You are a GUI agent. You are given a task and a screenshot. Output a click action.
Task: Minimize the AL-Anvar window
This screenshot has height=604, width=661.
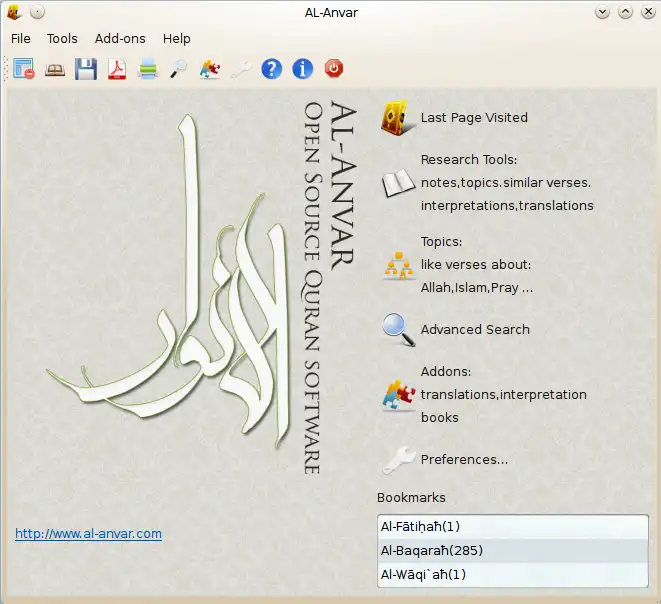[602, 12]
